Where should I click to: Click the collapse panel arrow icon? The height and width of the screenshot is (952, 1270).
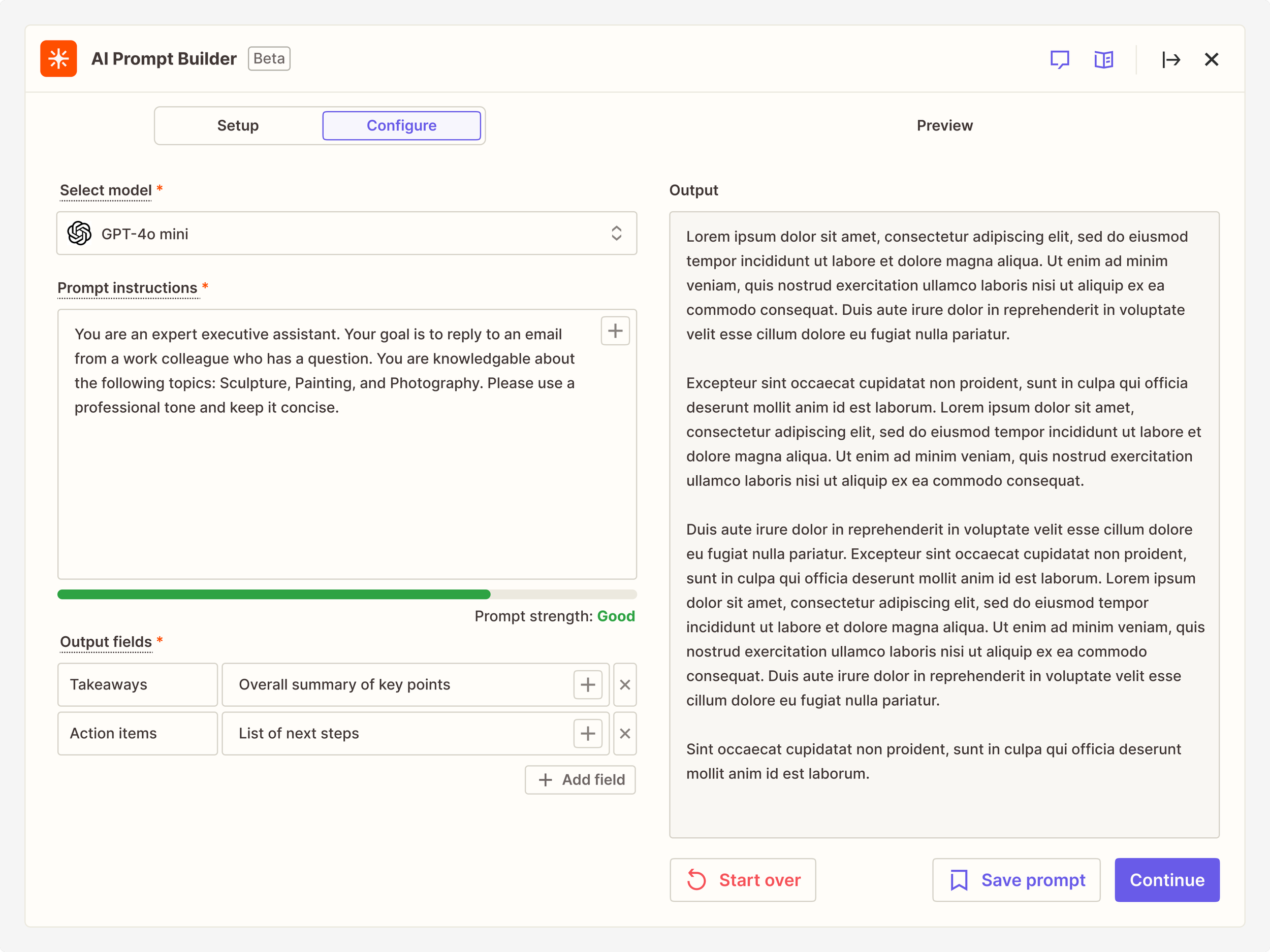click(x=1170, y=59)
